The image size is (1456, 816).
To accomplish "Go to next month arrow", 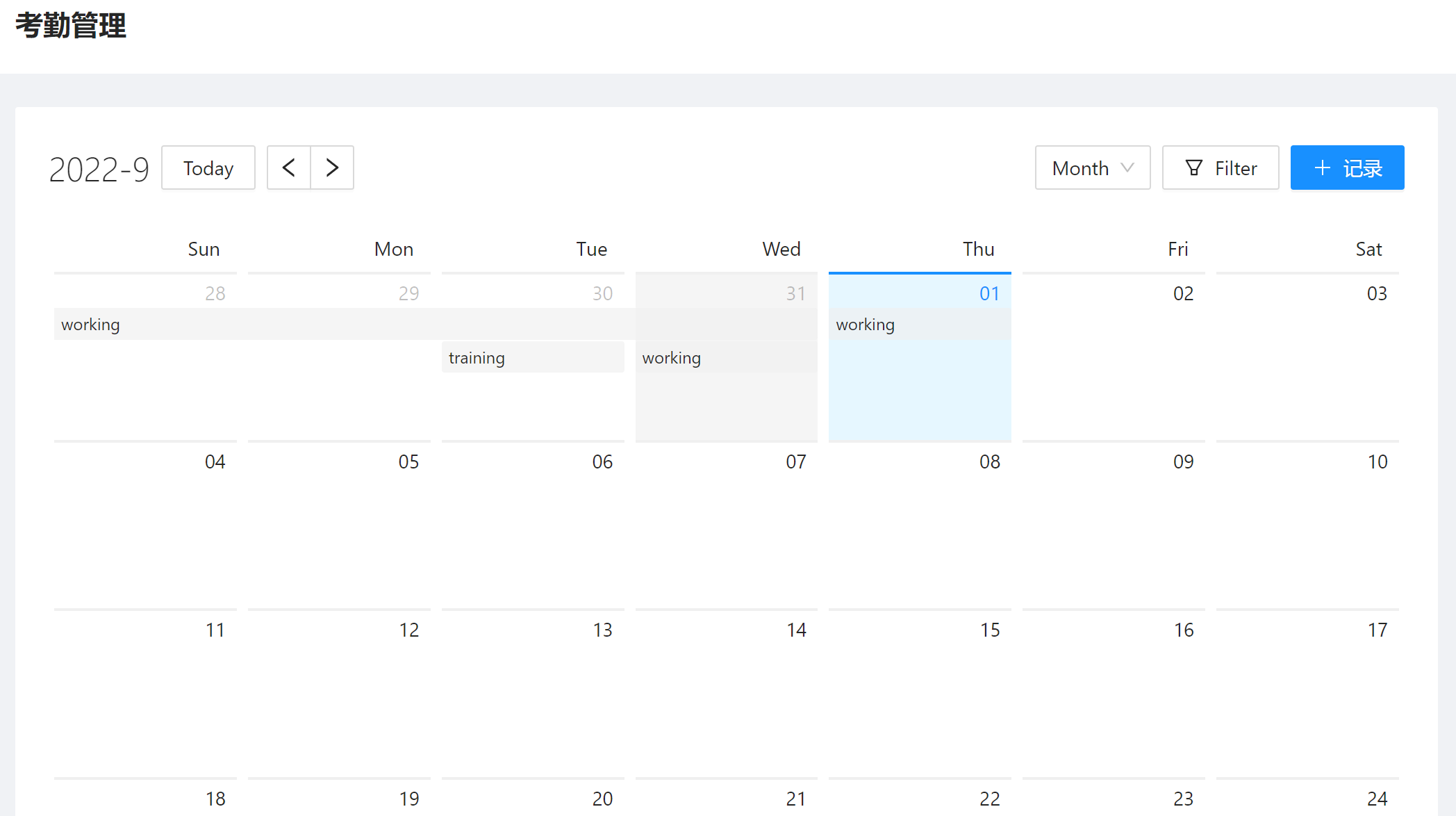I will [x=332, y=168].
